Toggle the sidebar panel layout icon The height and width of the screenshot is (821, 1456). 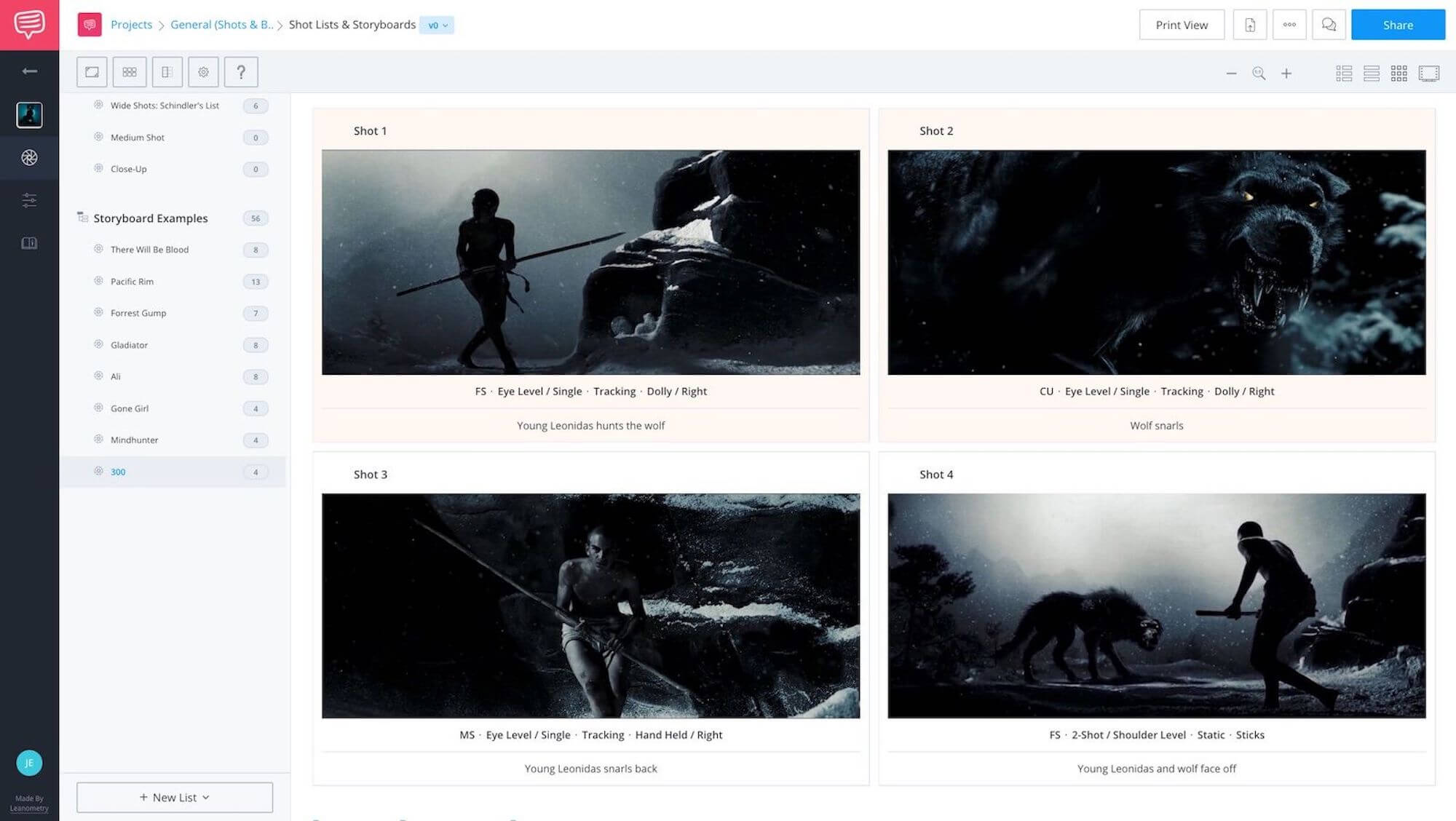pyautogui.click(x=167, y=72)
